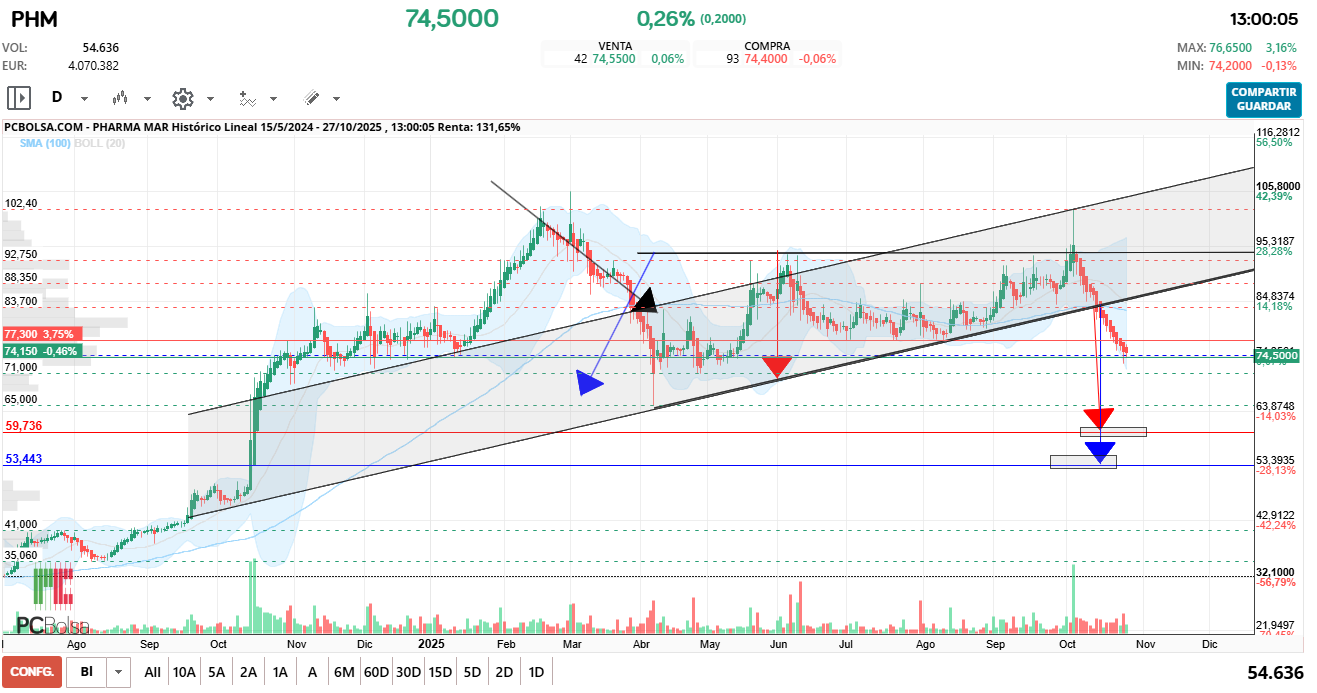Viewport: 1317px width, 693px height.
Task: Click the COMPRA price 74,4000
Action: 765,59
